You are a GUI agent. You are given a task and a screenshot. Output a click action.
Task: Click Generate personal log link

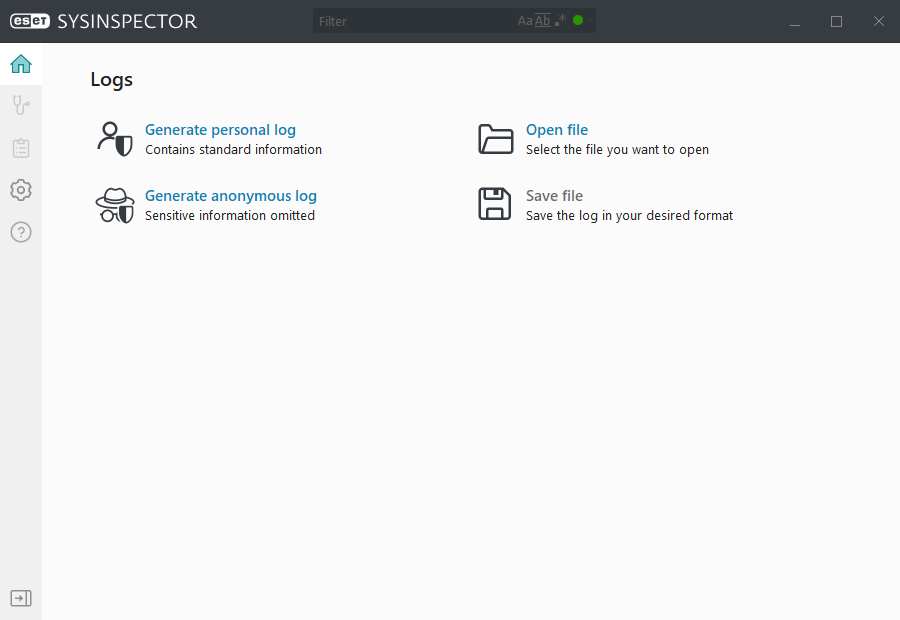tap(220, 130)
